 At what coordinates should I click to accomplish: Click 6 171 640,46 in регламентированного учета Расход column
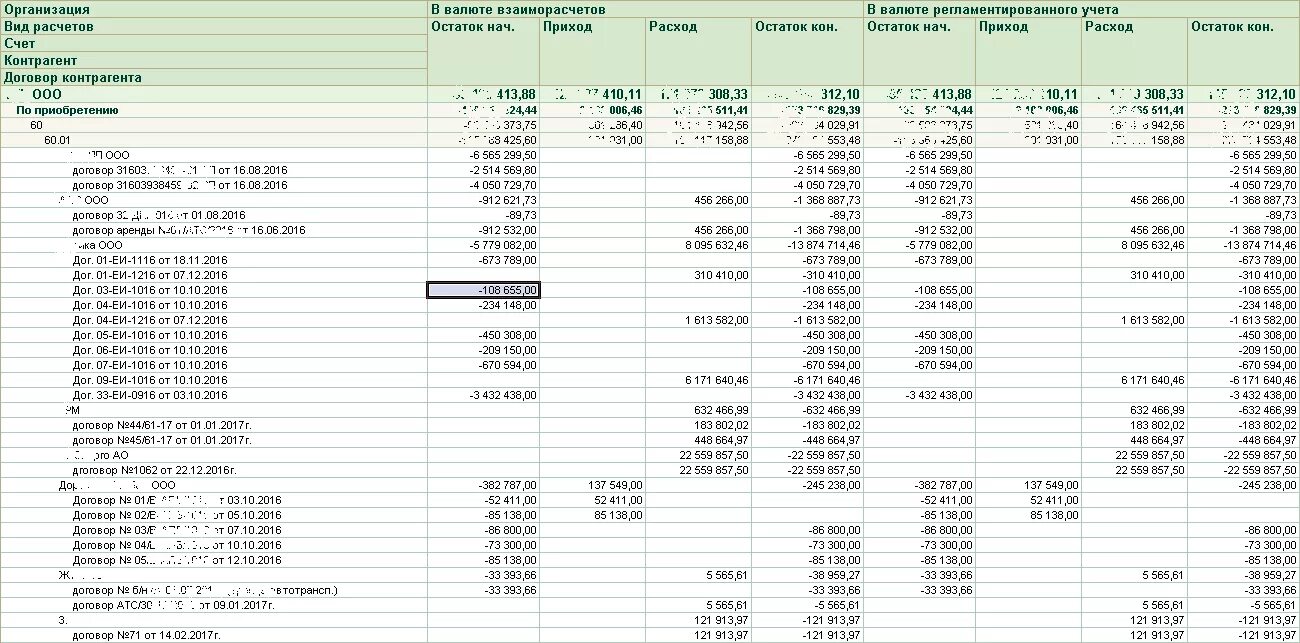click(1134, 380)
